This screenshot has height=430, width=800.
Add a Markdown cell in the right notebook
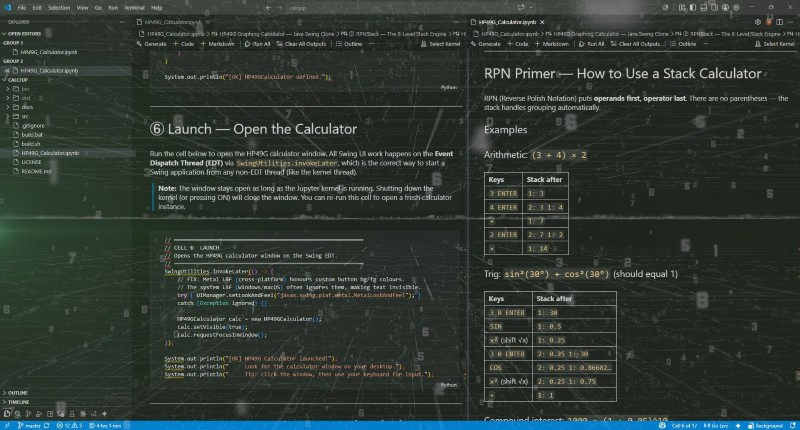tap(552, 44)
